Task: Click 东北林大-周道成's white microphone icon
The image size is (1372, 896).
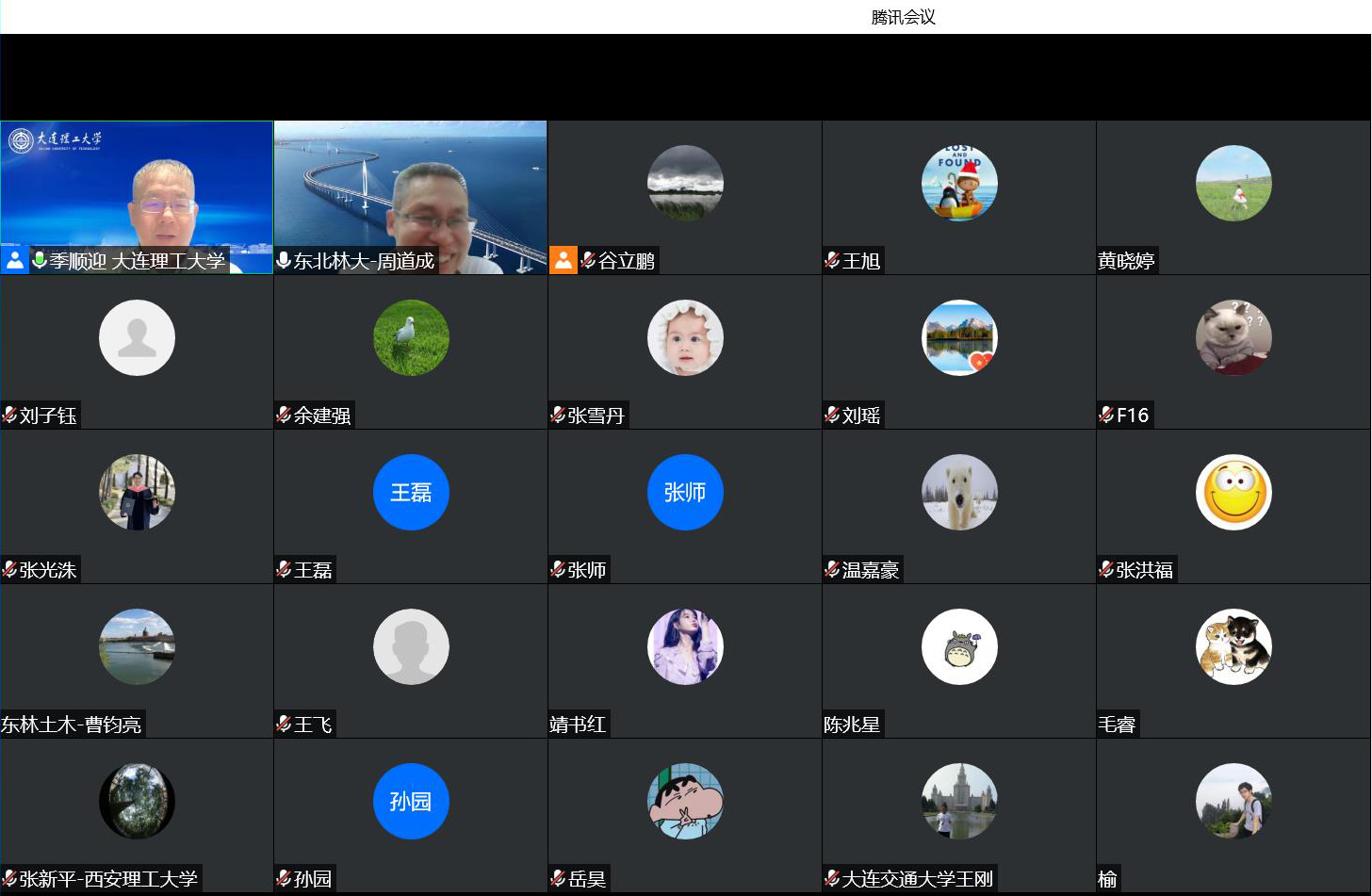Action: coord(283,260)
